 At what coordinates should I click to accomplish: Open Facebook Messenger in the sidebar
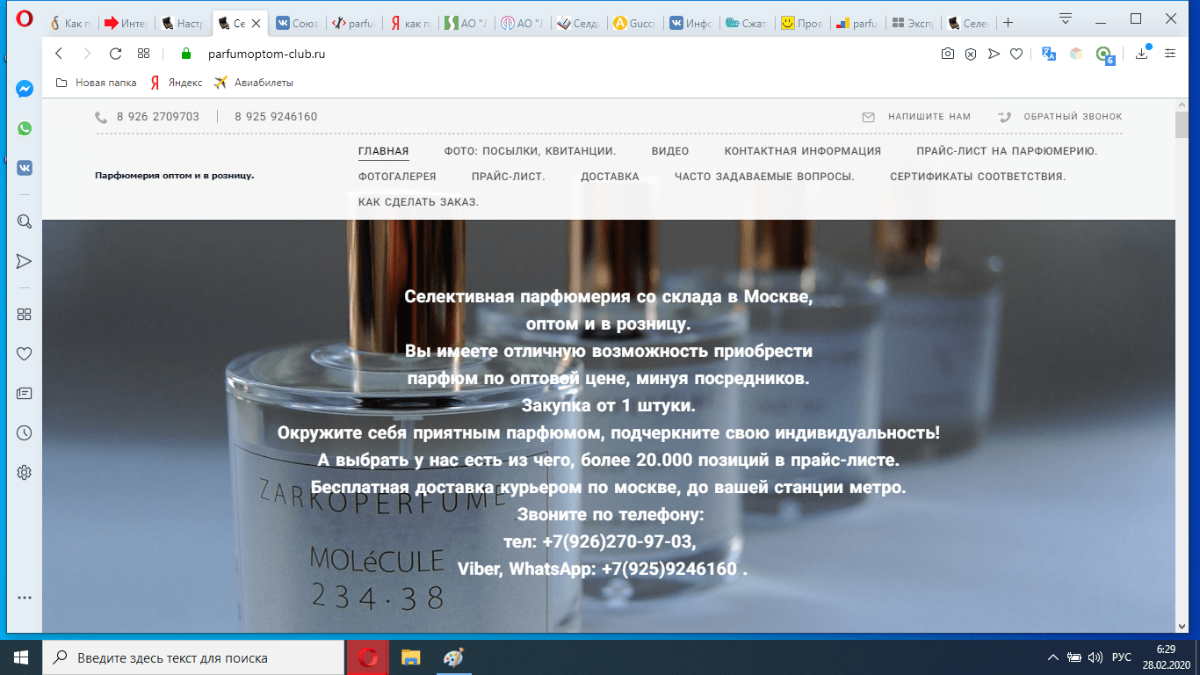point(23,88)
